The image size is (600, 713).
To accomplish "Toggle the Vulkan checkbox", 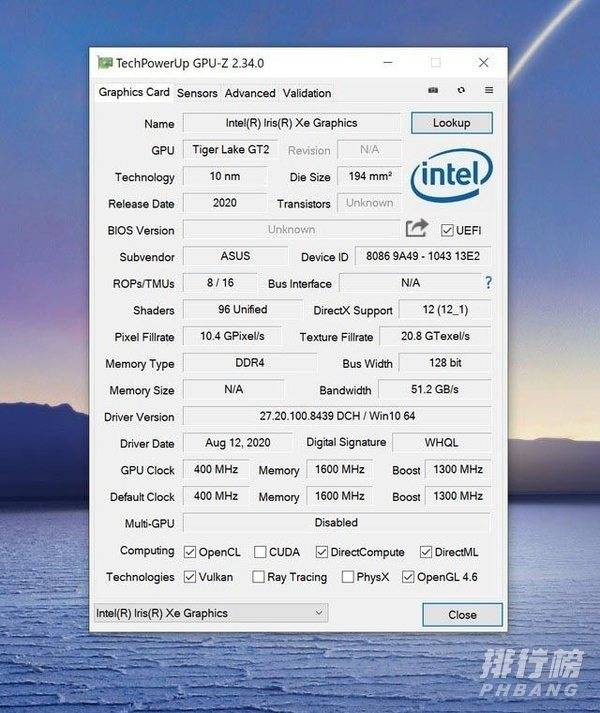I will pos(190,577).
